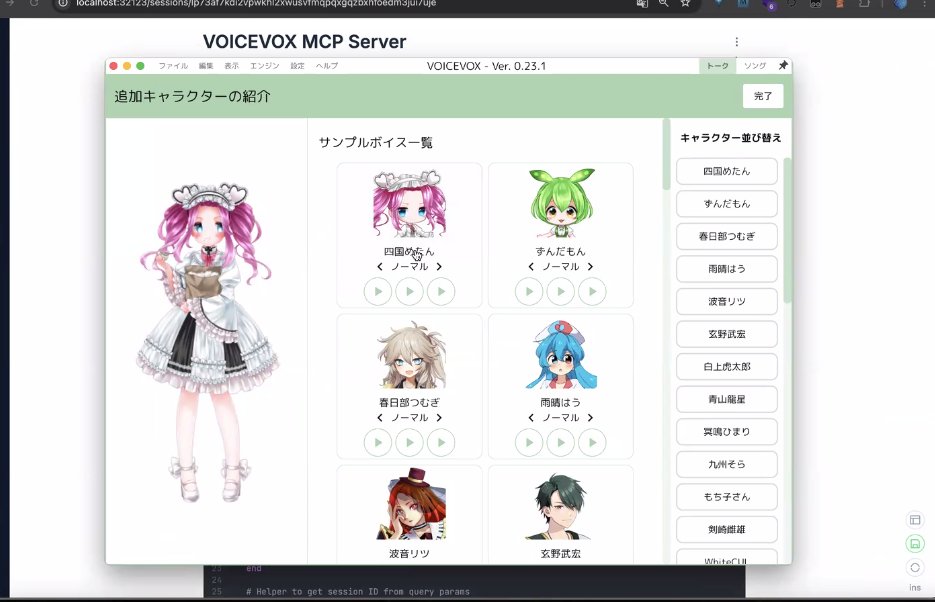Select 白上虎太郎 in the reorder list
Screen dimensions: 935x602
pos(726,367)
